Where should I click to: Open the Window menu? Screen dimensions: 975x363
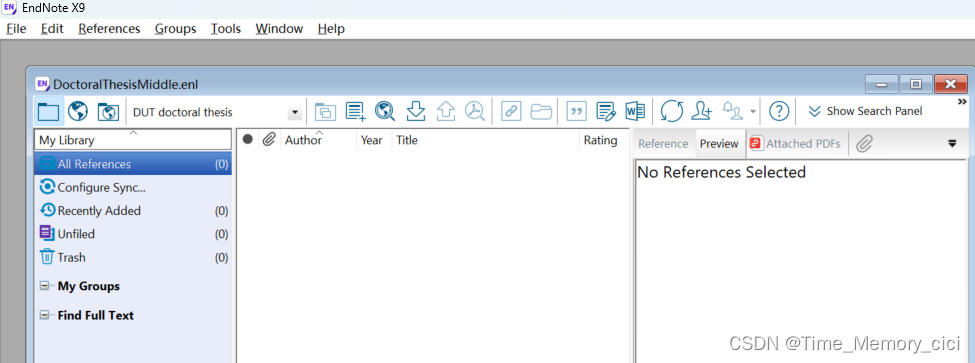279,29
